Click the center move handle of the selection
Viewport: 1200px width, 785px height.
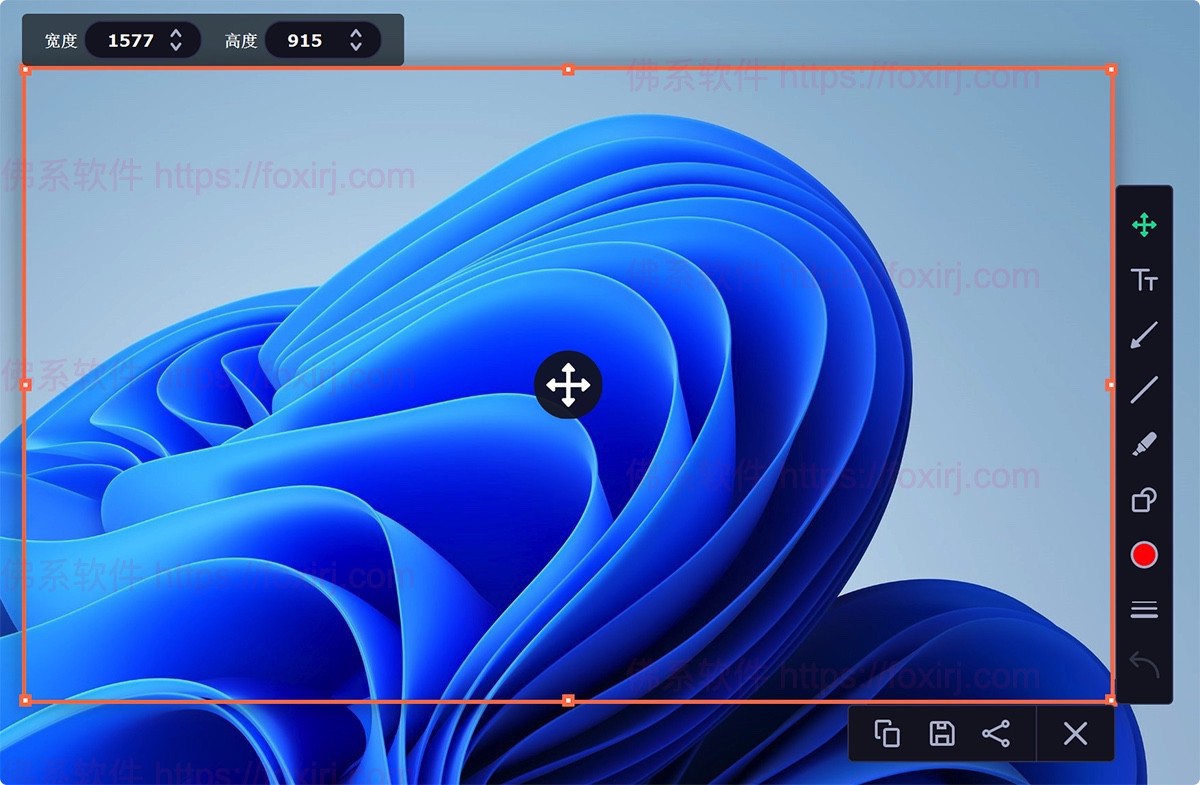pos(568,385)
